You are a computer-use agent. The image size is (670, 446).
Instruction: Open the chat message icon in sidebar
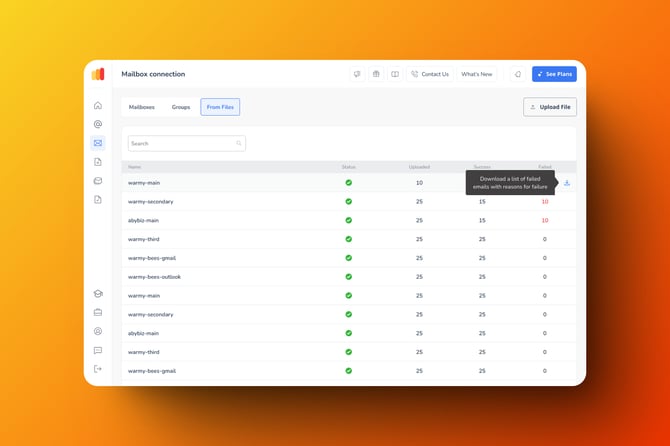[x=98, y=350]
